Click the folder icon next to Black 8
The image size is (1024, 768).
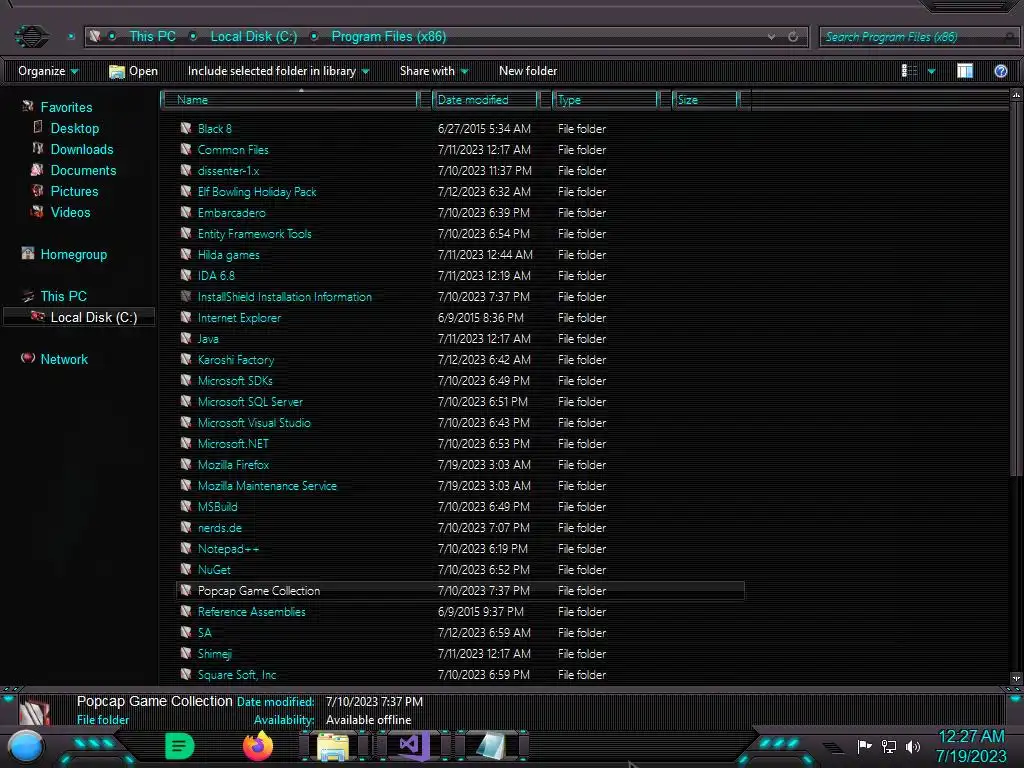click(x=186, y=128)
